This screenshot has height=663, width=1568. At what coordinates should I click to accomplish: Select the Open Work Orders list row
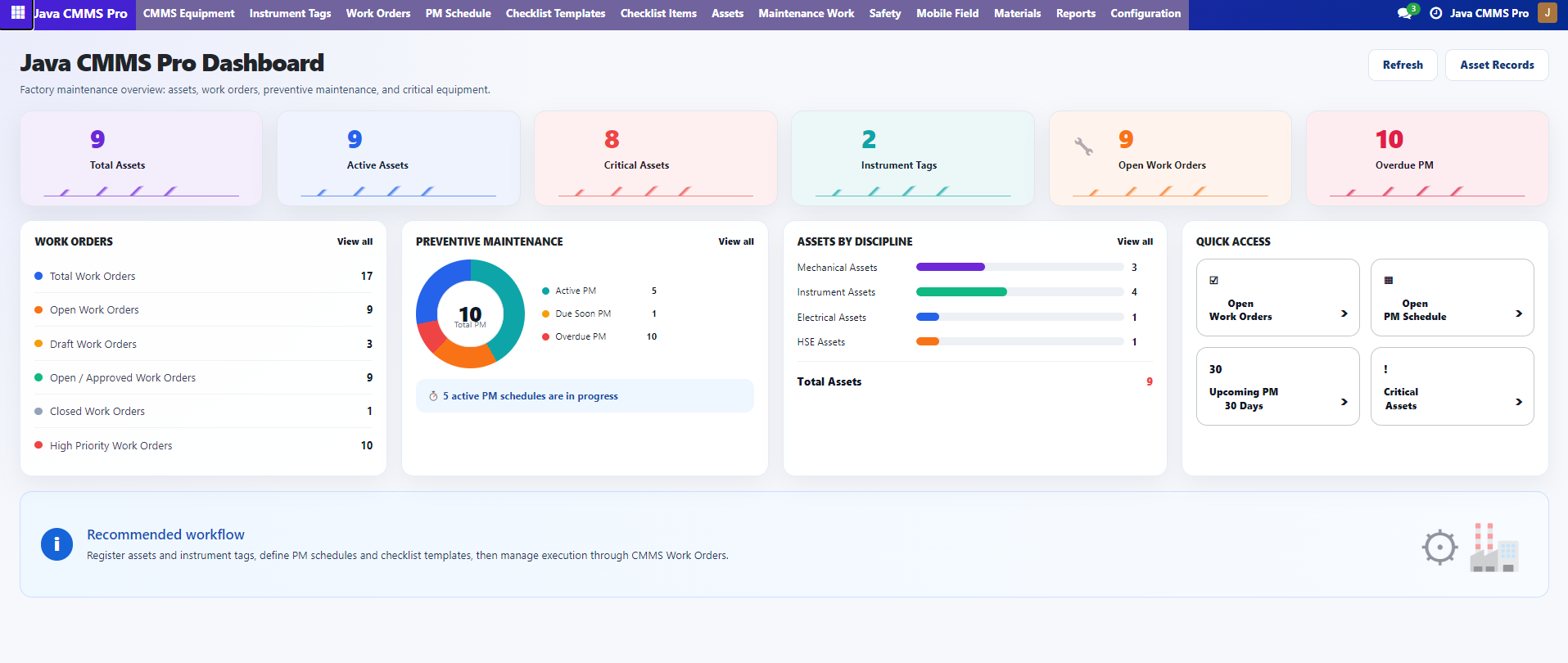[203, 309]
